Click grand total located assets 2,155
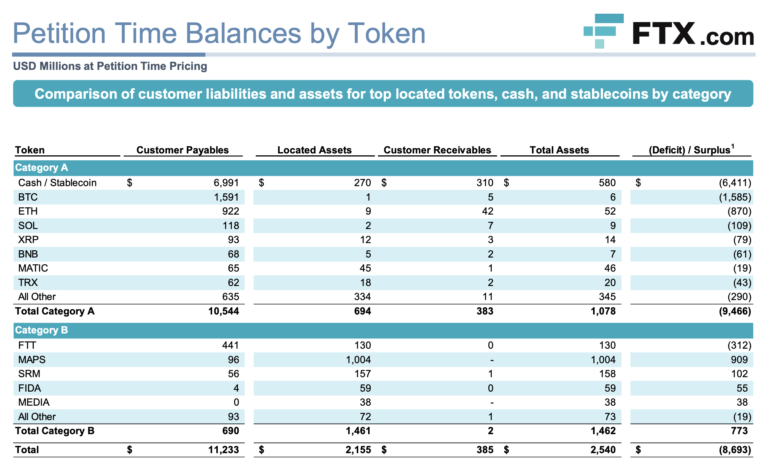Viewport: 768px width, 471px height. [358, 449]
